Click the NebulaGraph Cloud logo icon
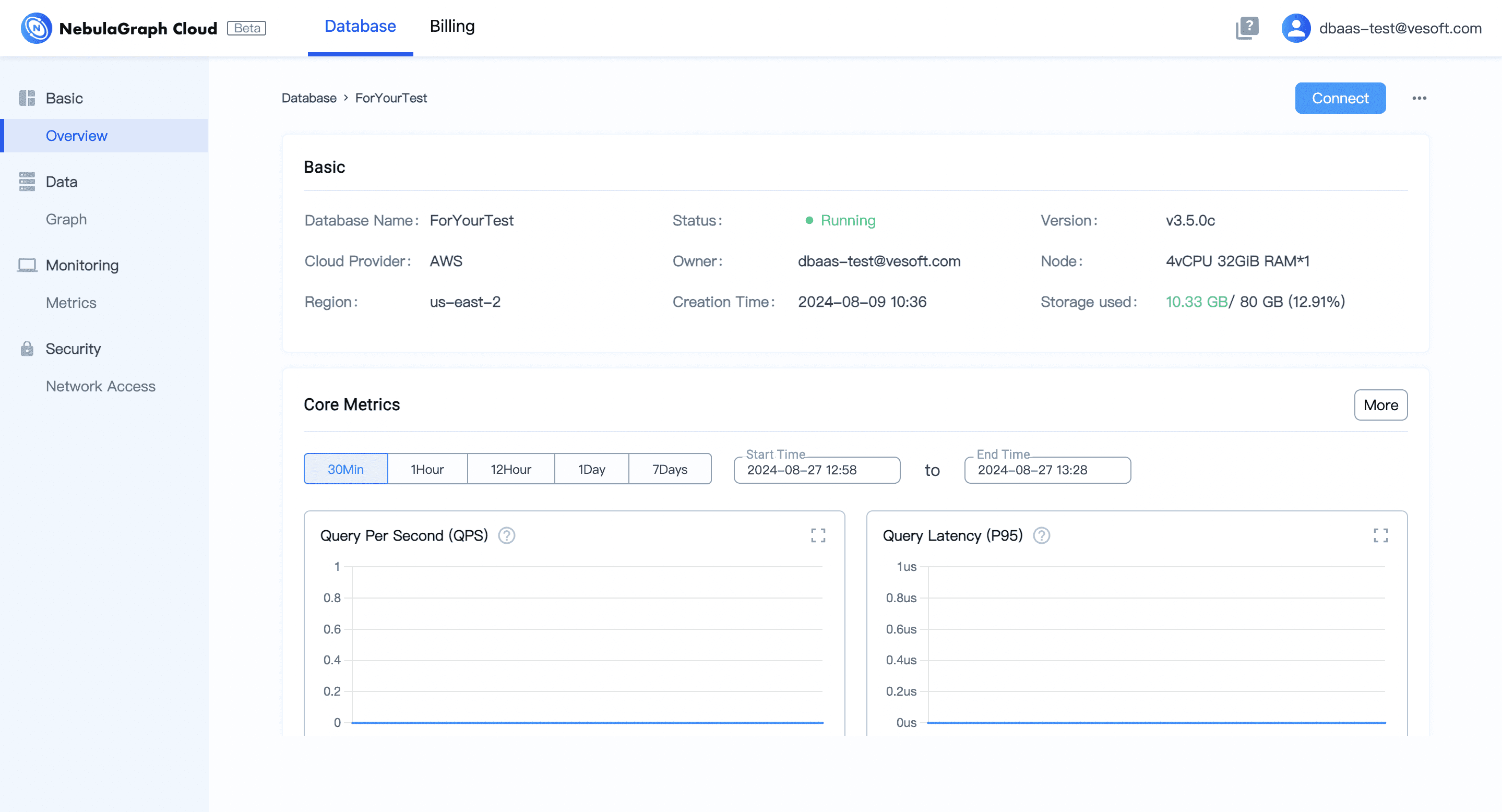1502x812 pixels. [x=36, y=28]
